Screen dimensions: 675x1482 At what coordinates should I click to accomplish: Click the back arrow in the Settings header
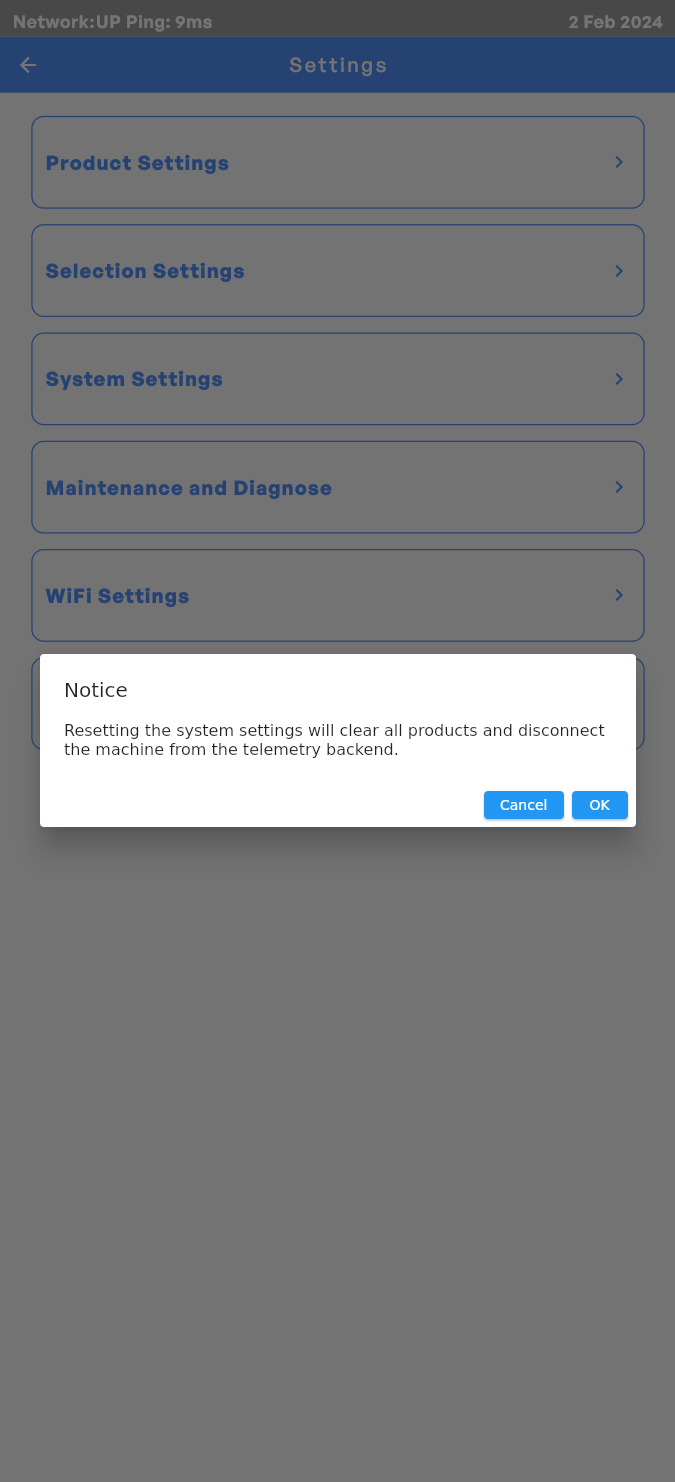pos(27,64)
